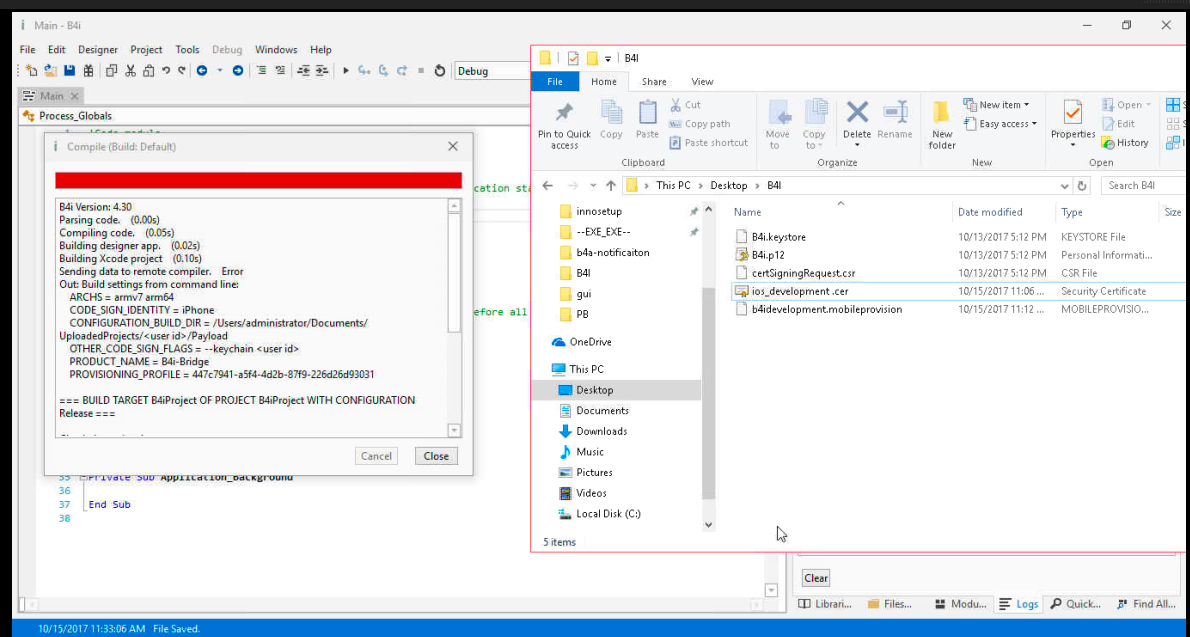Click the Clear button in logs panel
The height and width of the screenshot is (637, 1190).
(x=816, y=578)
